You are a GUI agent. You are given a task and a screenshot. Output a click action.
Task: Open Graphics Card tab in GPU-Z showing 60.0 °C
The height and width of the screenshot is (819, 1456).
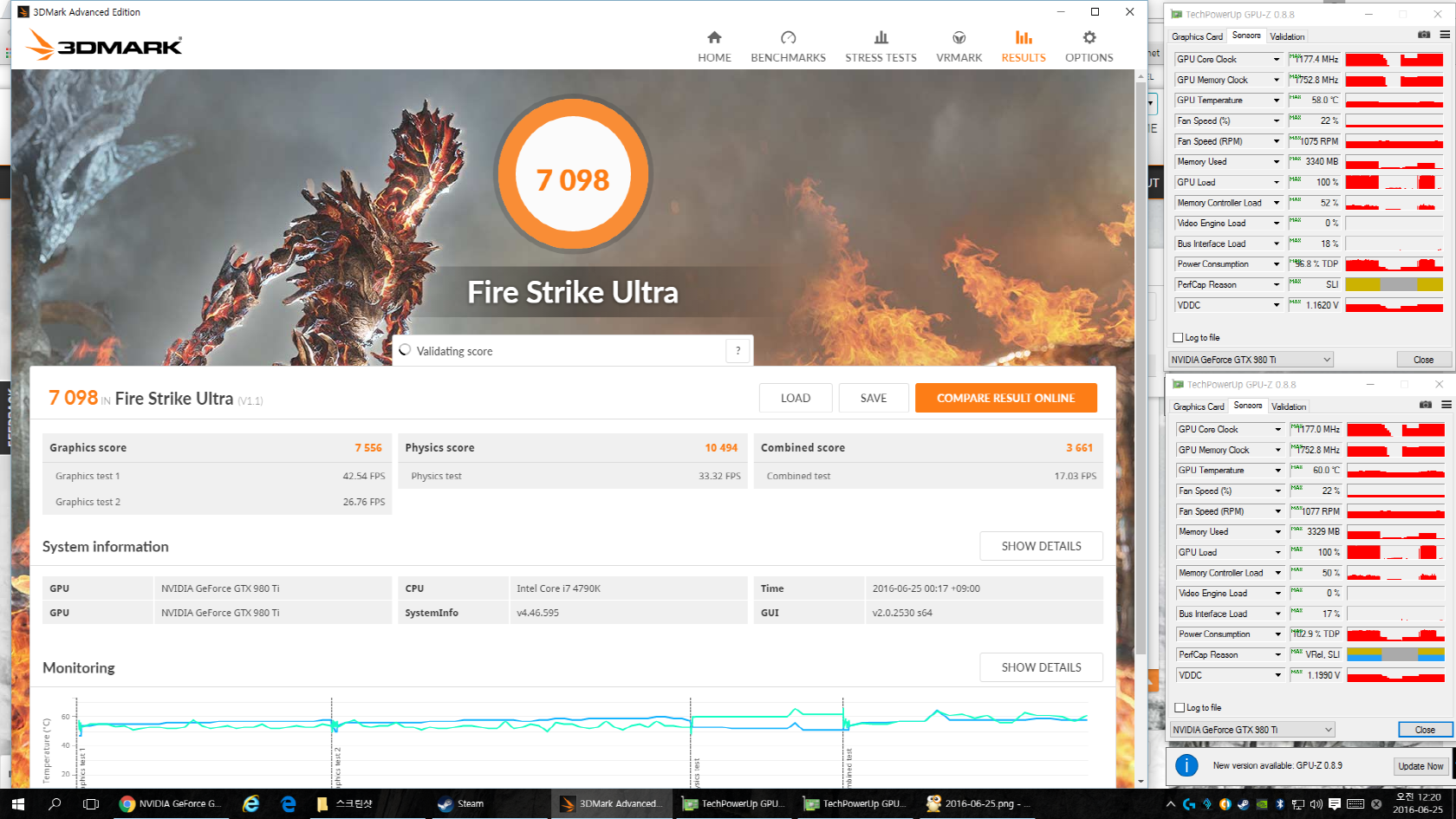(x=1199, y=406)
